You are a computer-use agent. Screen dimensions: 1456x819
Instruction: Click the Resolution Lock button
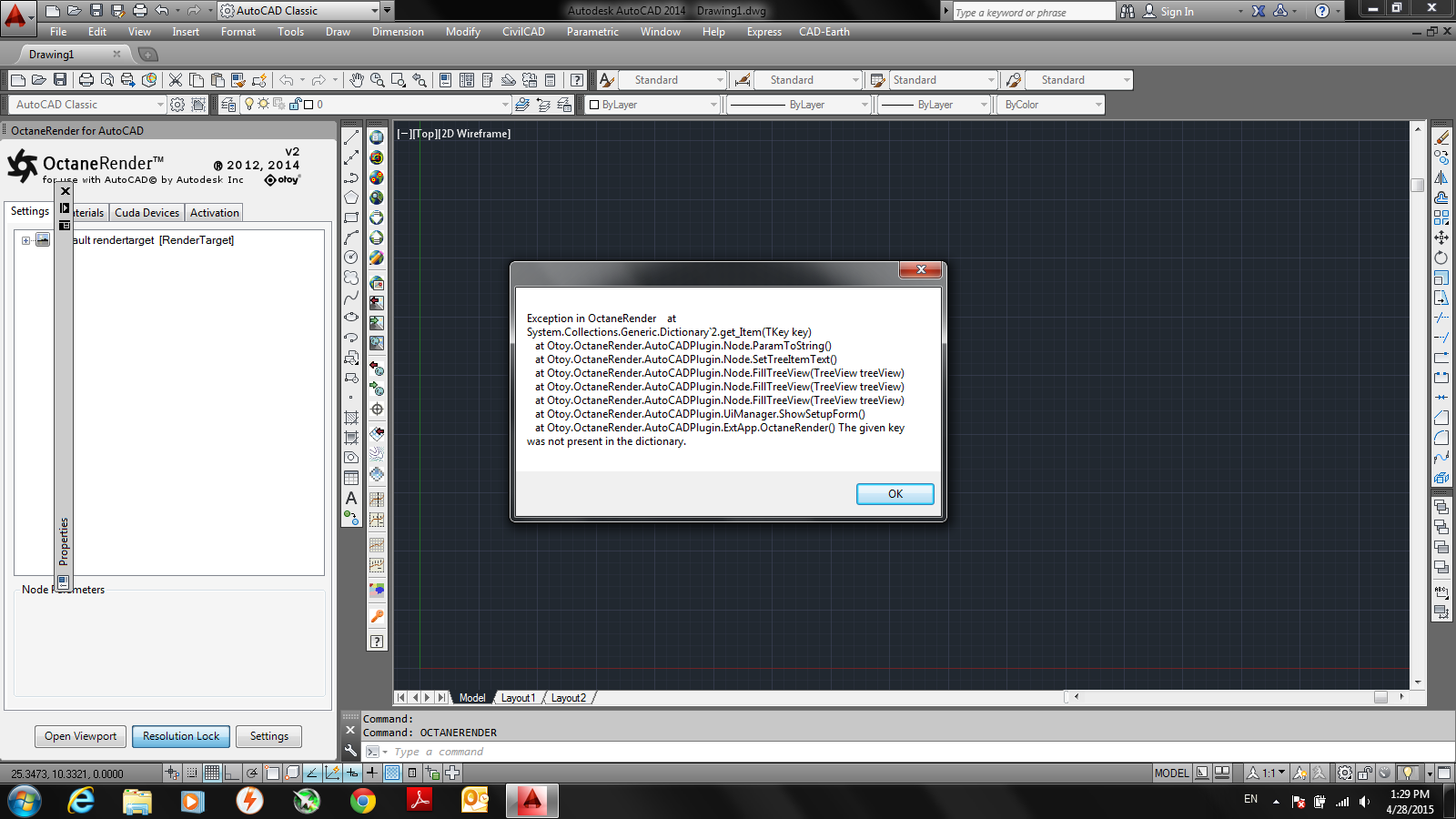(181, 736)
